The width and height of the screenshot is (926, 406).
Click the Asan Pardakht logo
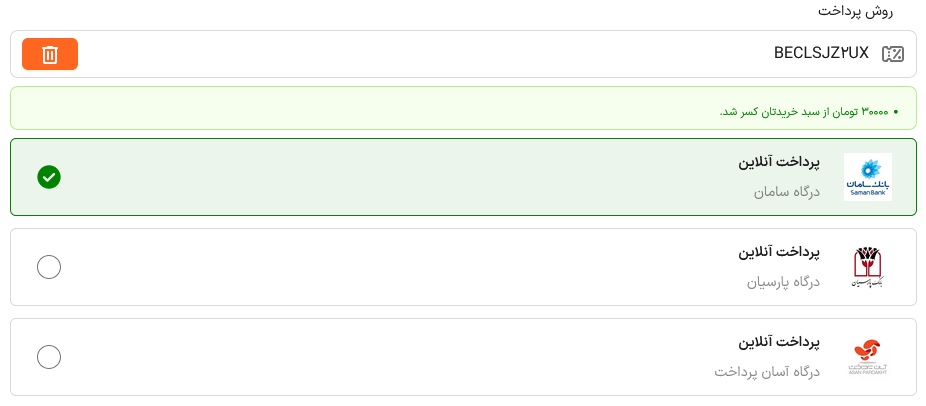click(x=867, y=357)
